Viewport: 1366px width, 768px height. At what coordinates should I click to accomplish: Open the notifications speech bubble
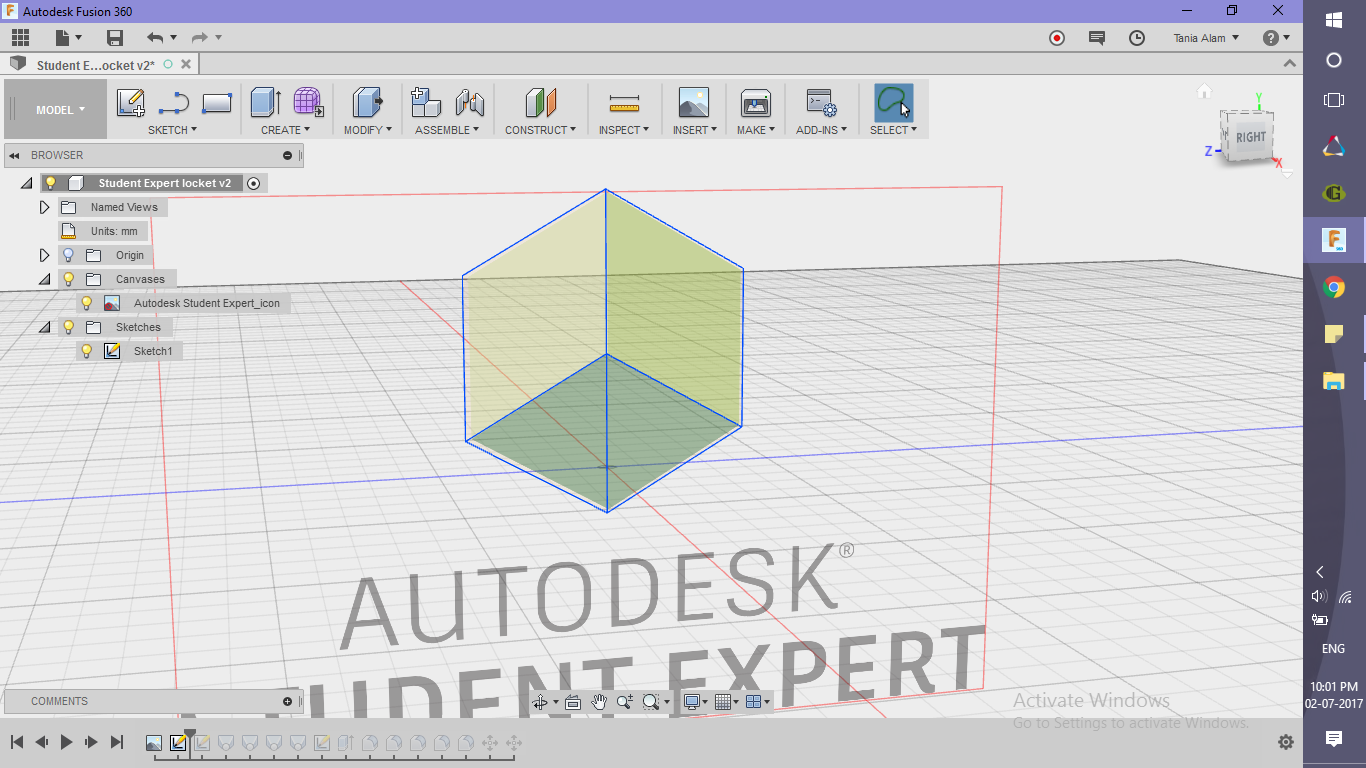pos(1097,38)
